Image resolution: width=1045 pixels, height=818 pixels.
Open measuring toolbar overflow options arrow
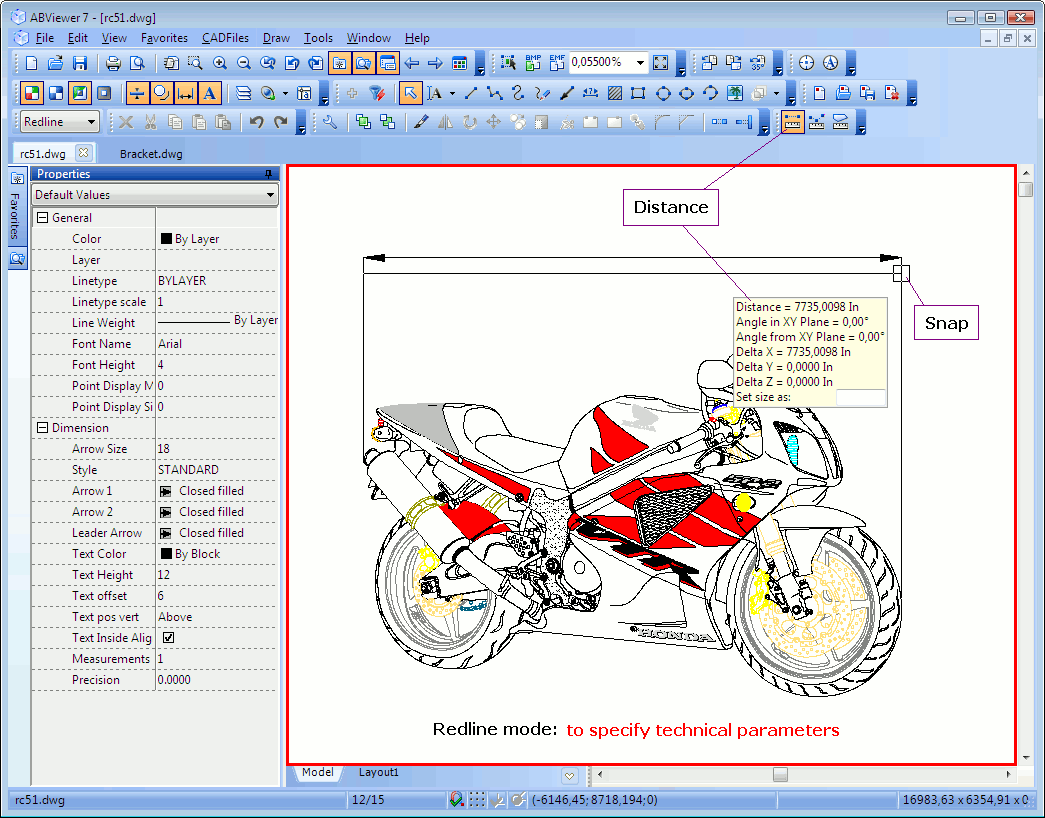coord(861,122)
